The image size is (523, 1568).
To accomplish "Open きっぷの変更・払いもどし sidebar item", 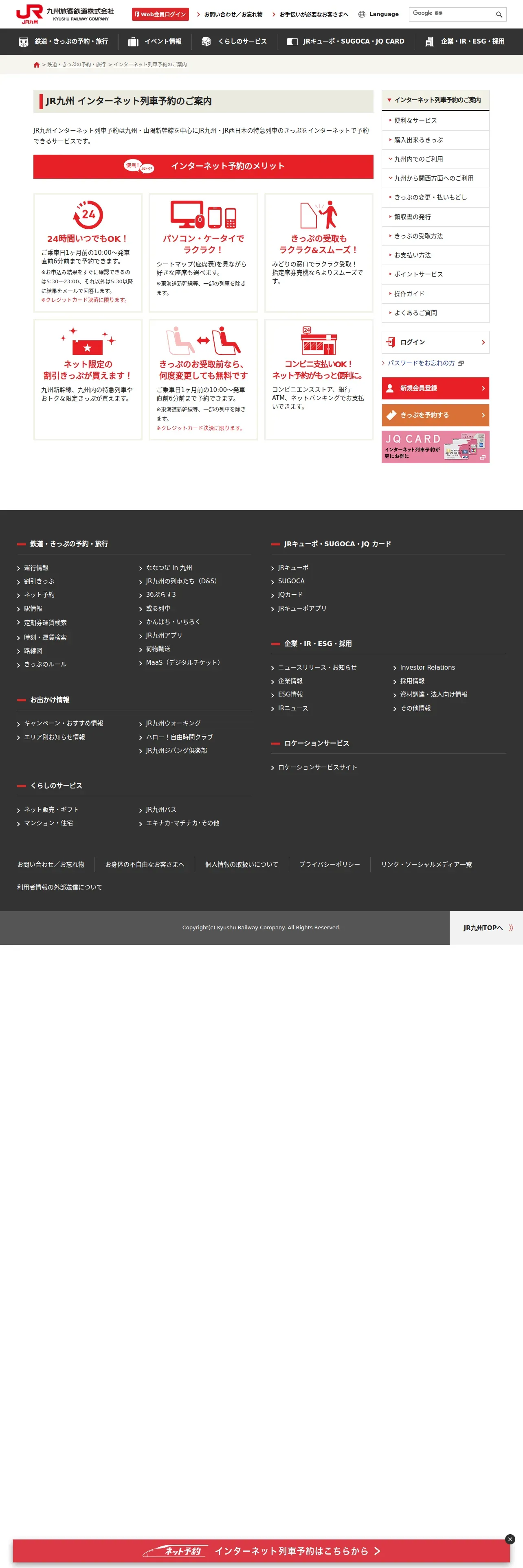I will pos(435,197).
